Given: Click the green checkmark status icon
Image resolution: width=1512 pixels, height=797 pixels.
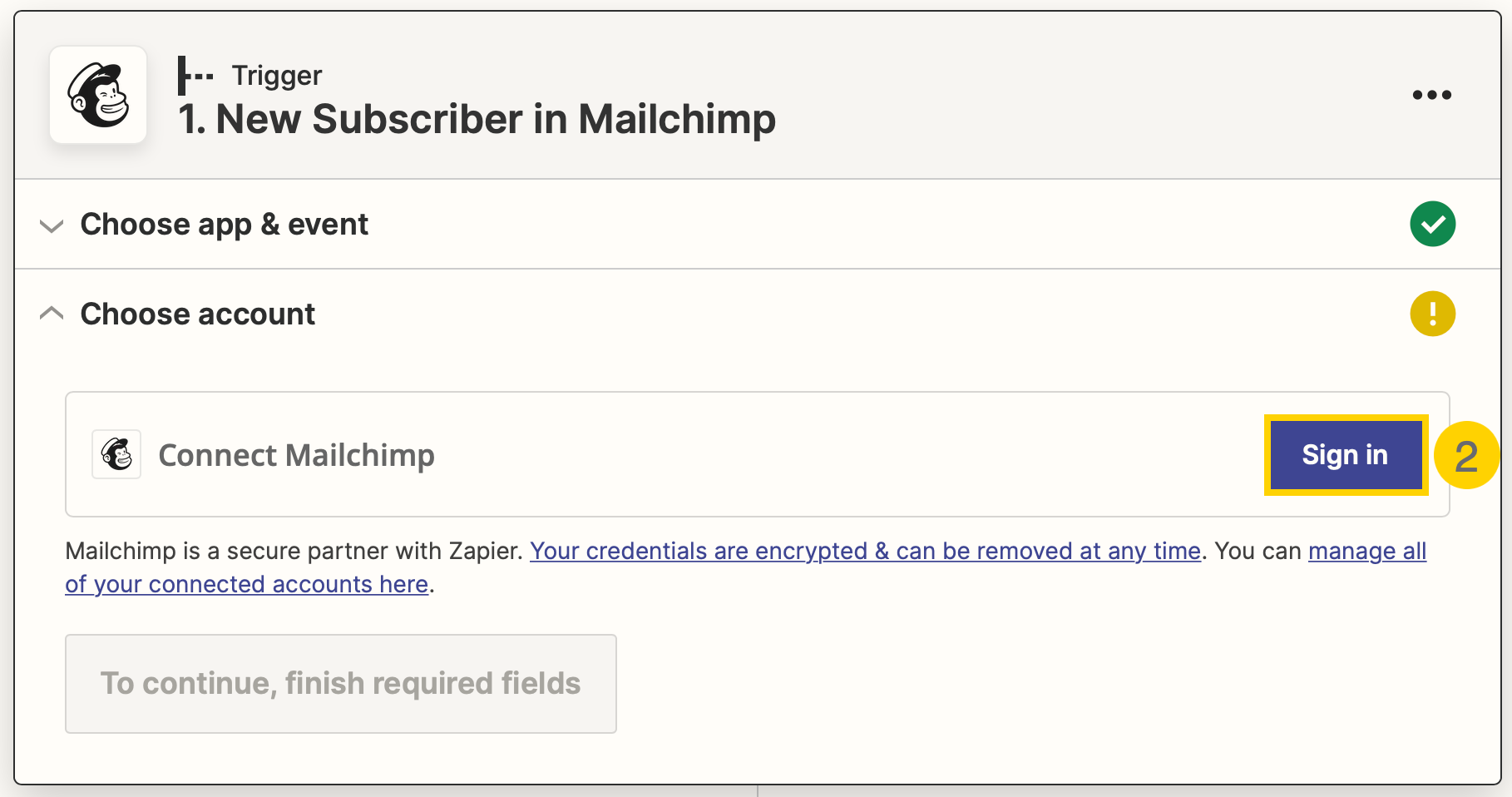Looking at the screenshot, I should click(1432, 224).
